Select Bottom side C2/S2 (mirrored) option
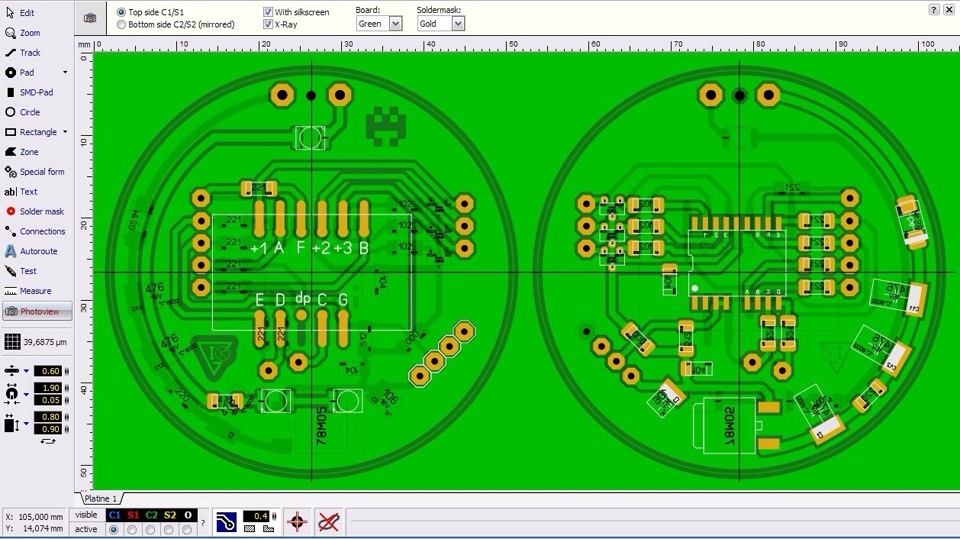The height and width of the screenshot is (539, 960). (121, 24)
